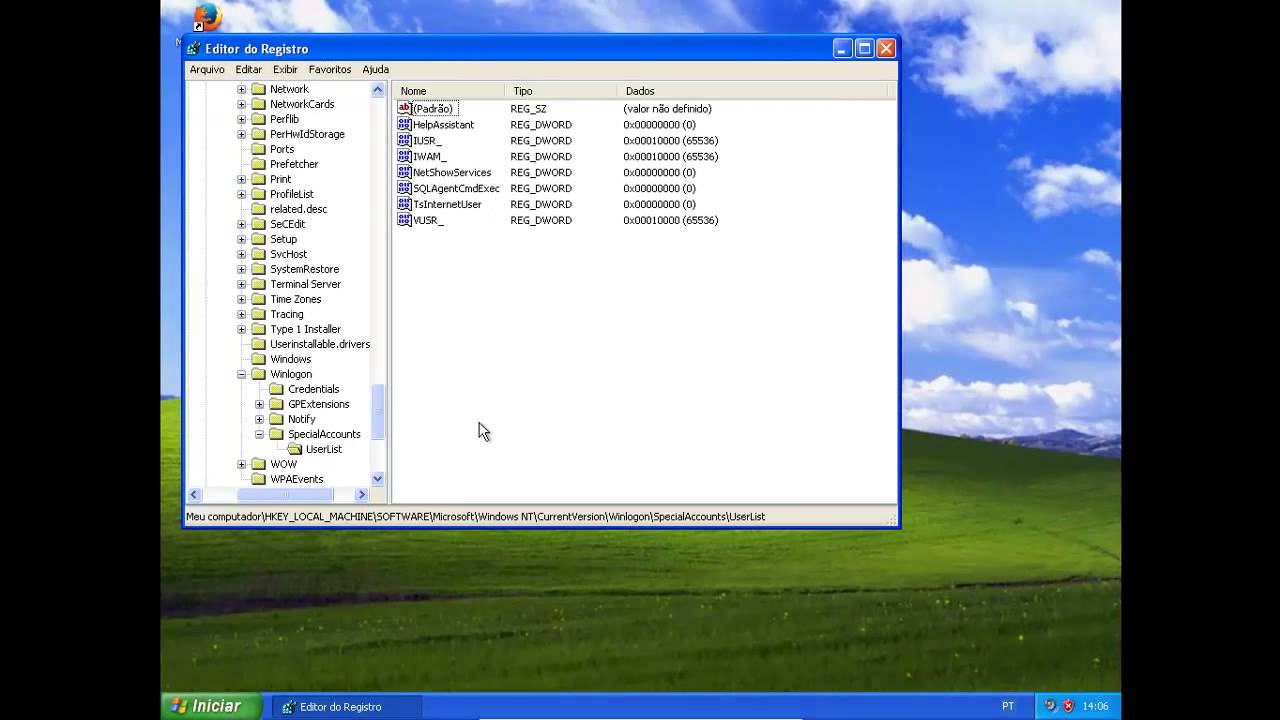Click the related.desc folder icon

pyautogui.click(x=258, y=209)
